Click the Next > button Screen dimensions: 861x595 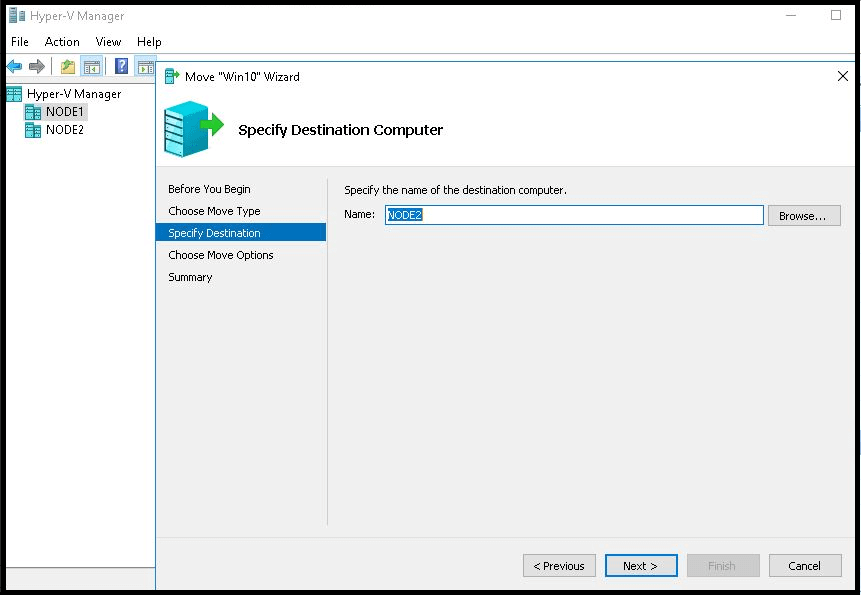pos(641,565)
